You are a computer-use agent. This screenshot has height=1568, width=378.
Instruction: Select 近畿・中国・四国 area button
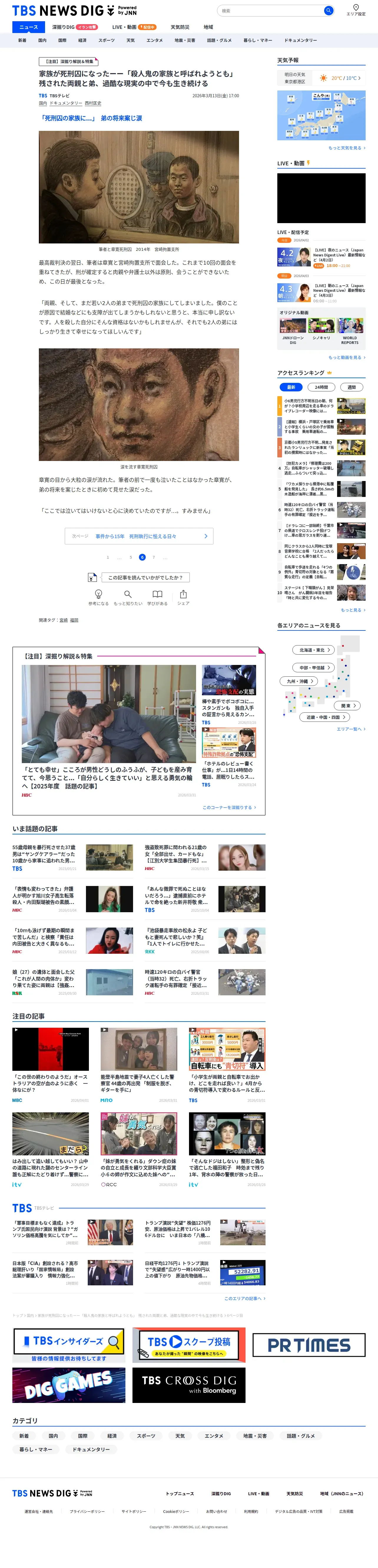click(x=325, y=717)
